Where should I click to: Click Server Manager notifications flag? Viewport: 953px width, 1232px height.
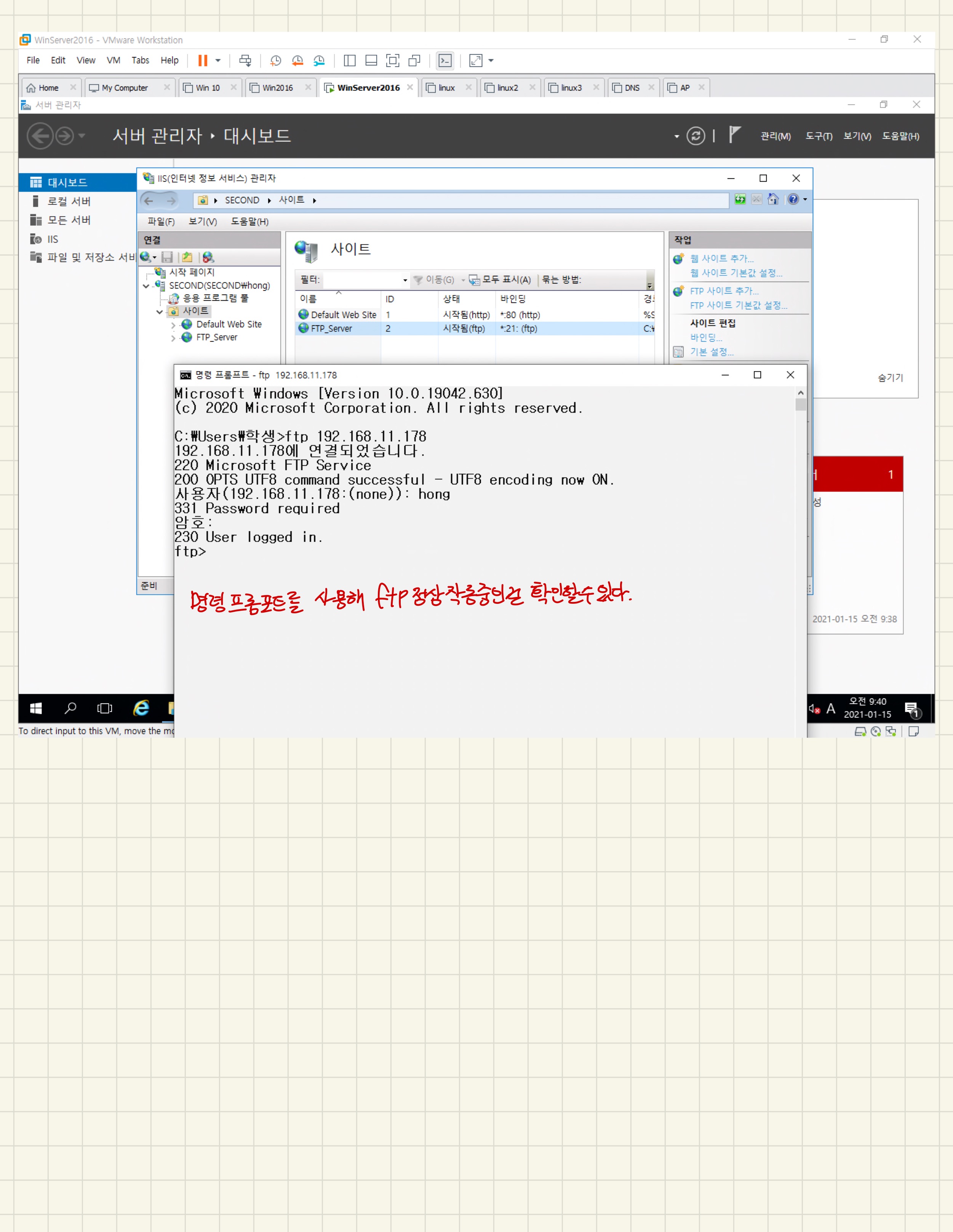point(734,135)
